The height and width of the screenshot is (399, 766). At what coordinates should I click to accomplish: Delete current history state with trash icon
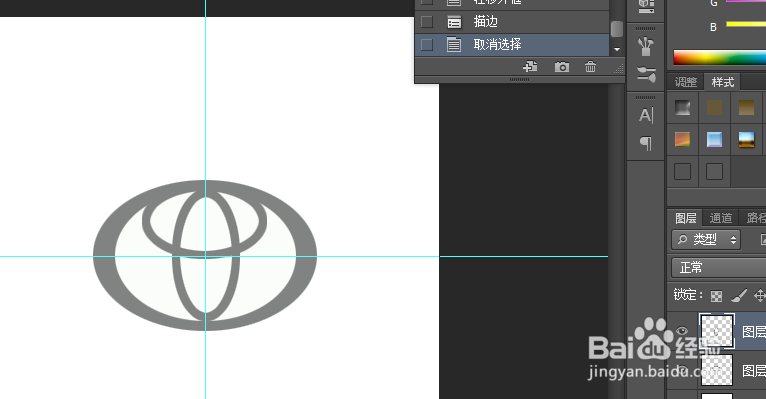click(x=591, y=67)
